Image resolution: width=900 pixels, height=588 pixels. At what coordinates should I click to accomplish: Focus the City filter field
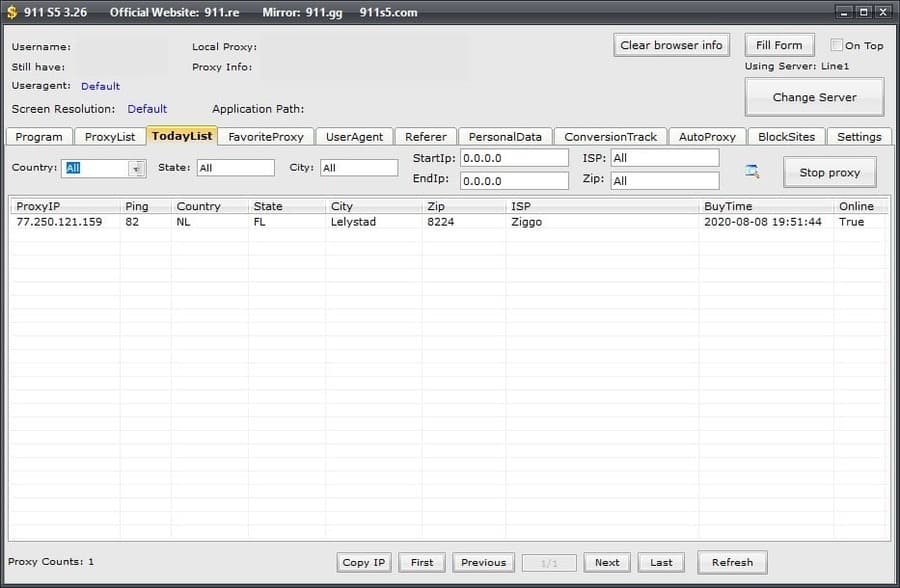pos(359,168)
